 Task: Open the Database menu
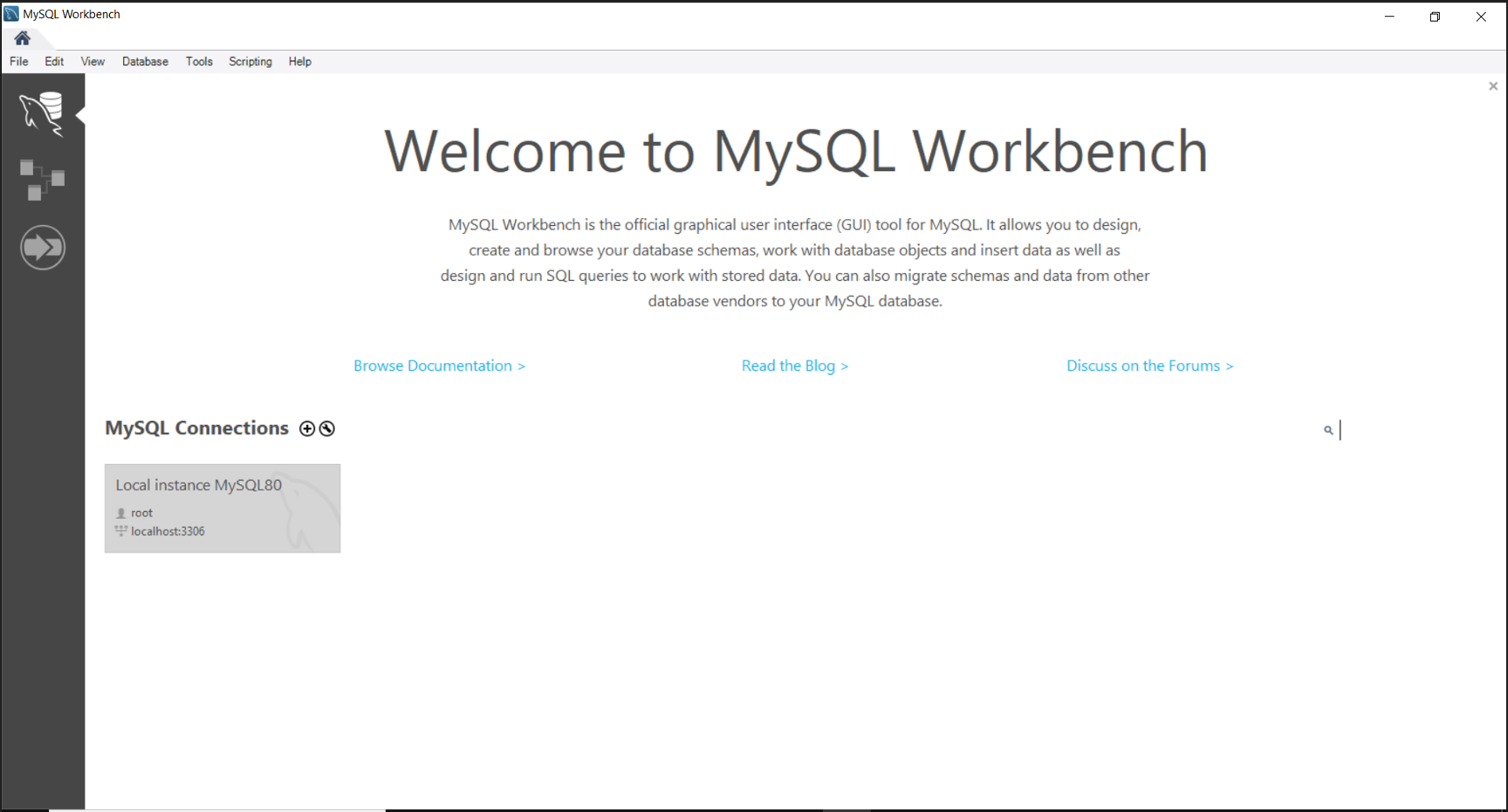(145, 61)
